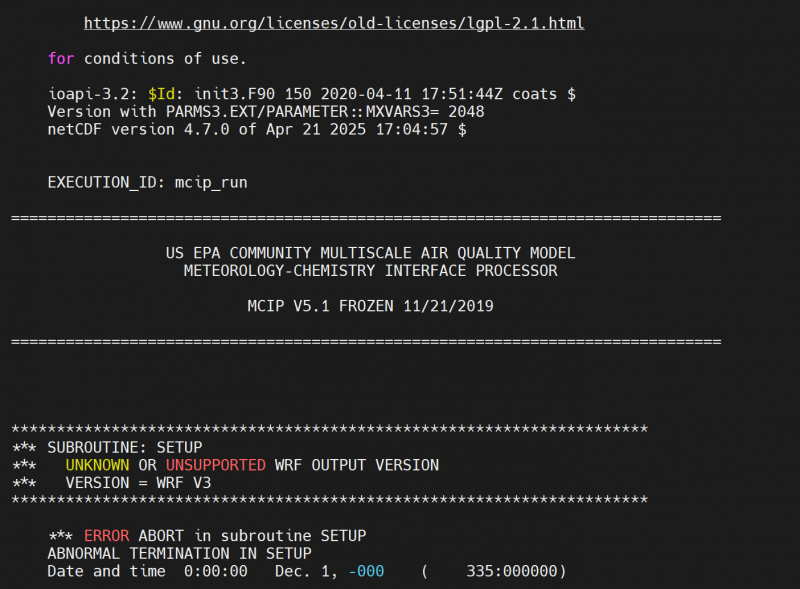Click the equals-sign separator above the EPA heading
Screen dimensions: 800x589
(365, 218)
